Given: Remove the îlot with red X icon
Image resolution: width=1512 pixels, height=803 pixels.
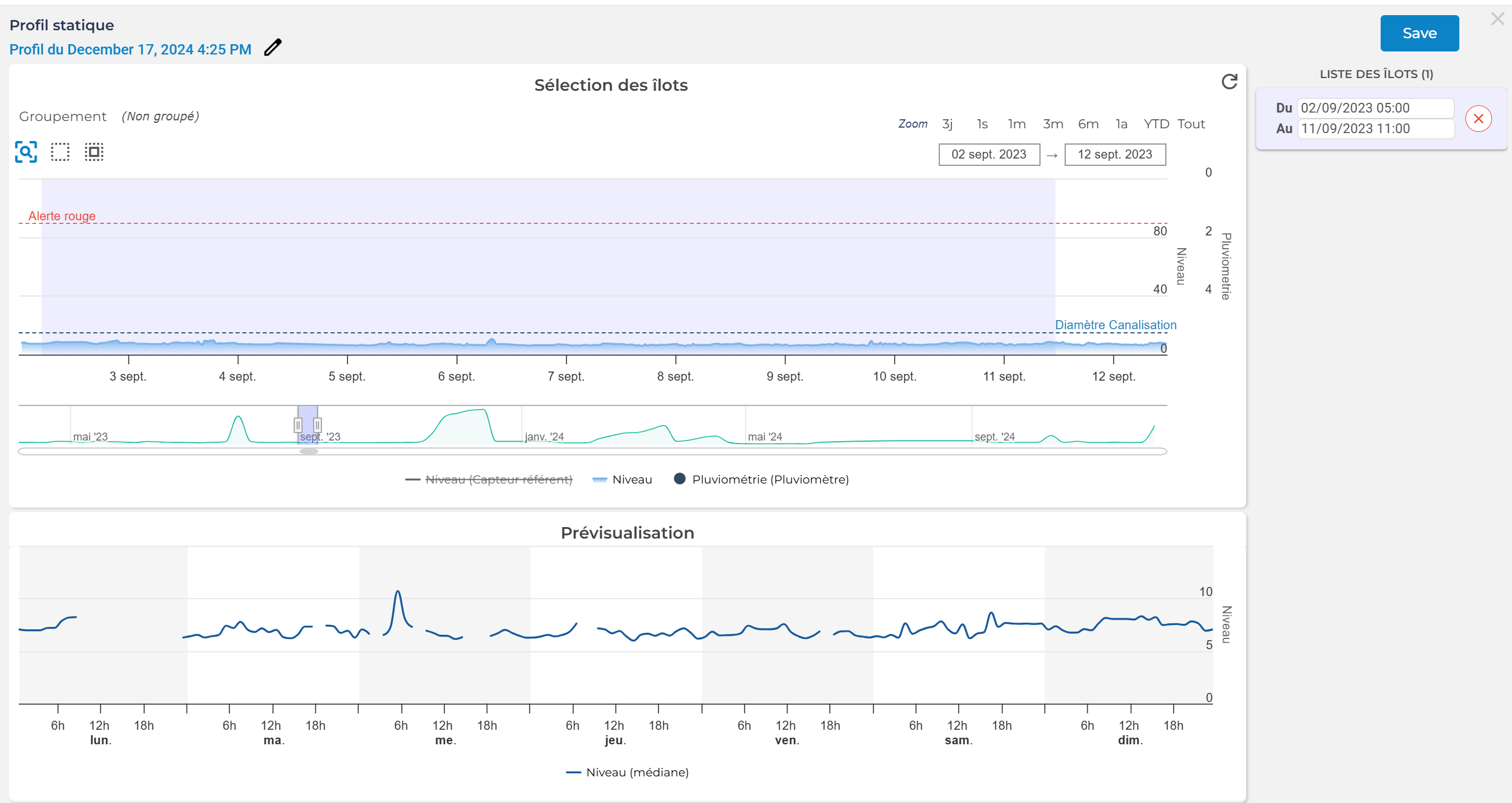Looking at the screenshot, I should (x=1478, y=119).
